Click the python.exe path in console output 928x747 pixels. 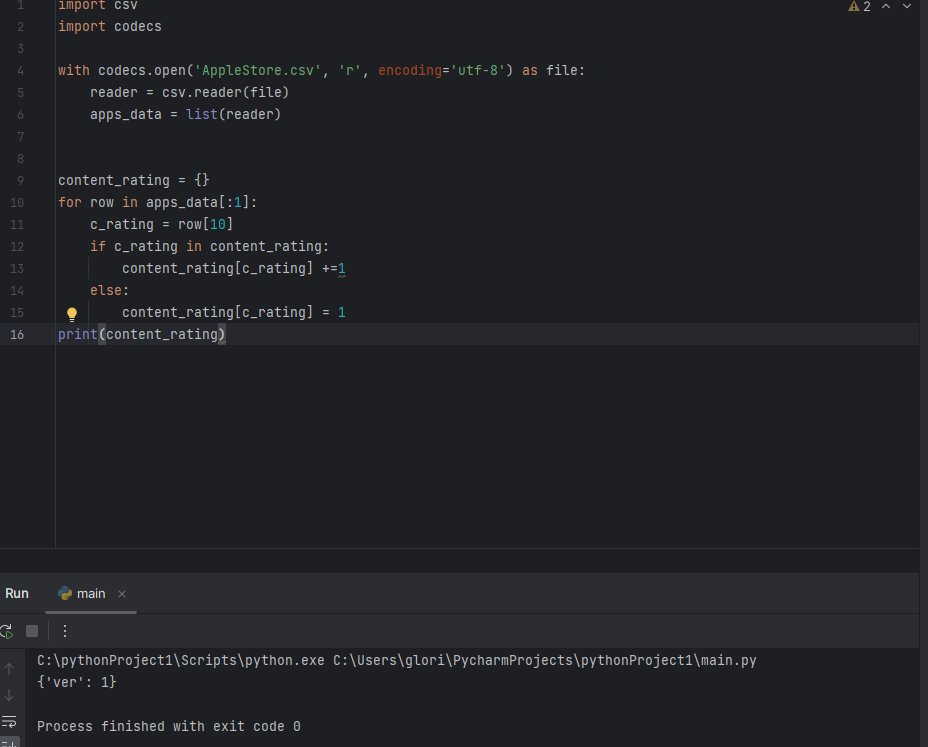181,661
